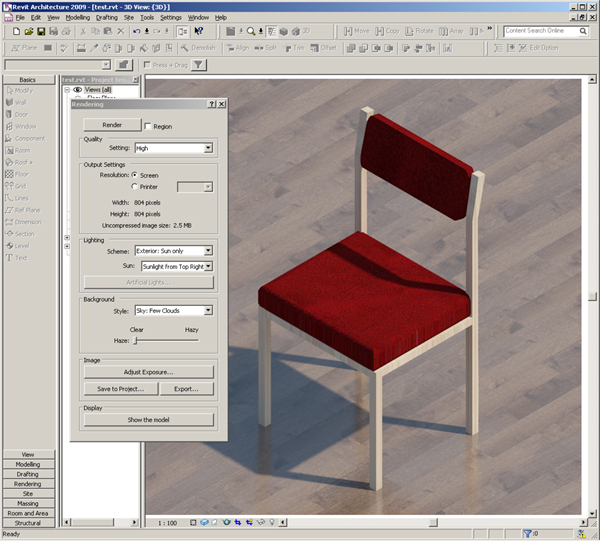Open the Modelling menu

78,18
